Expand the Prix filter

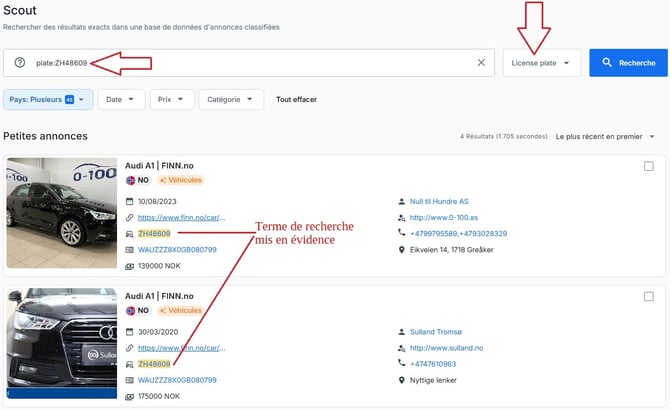172,100
